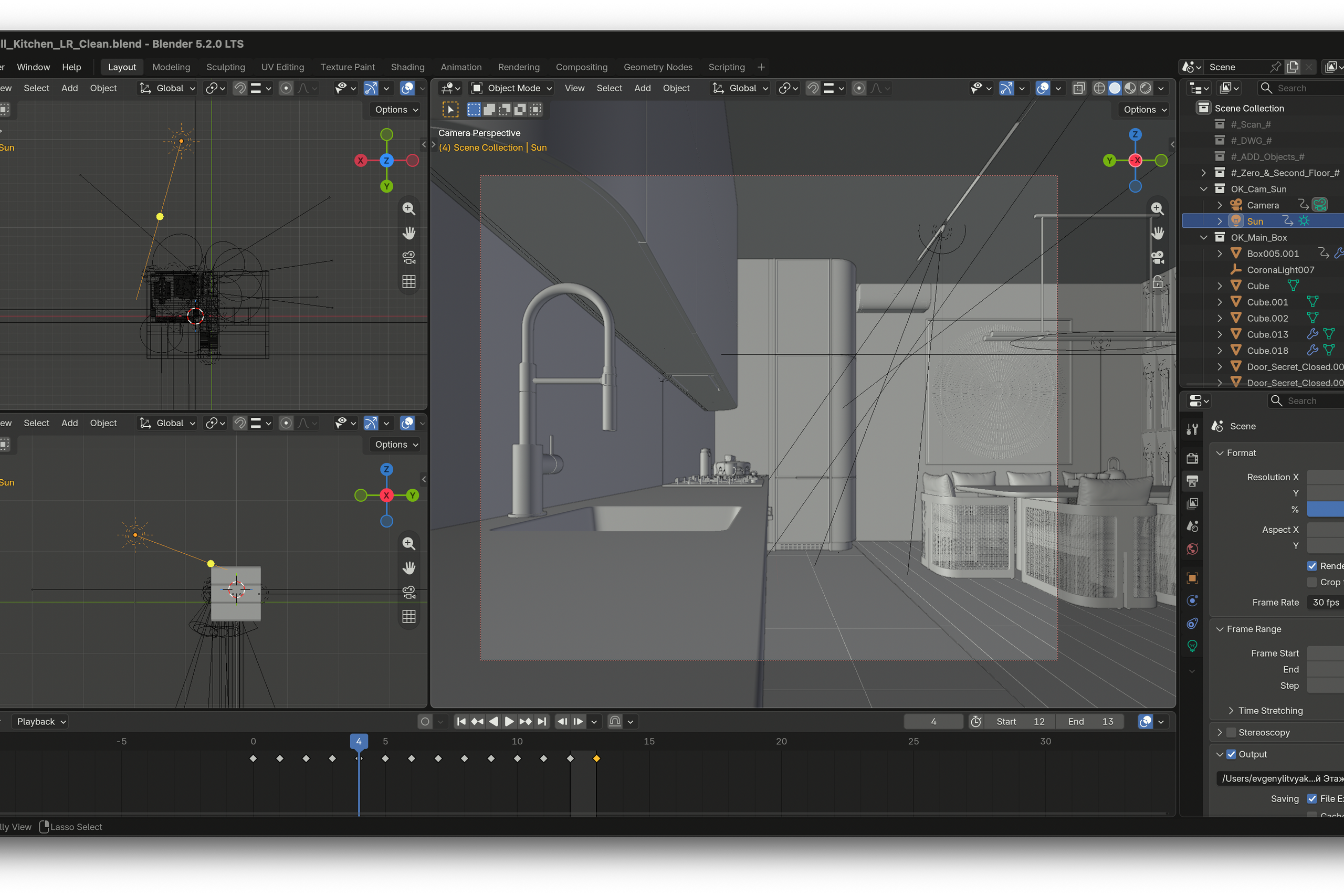Screen dimensions: 1344x896
Task: Open Window menu
Action: (34, 67)
